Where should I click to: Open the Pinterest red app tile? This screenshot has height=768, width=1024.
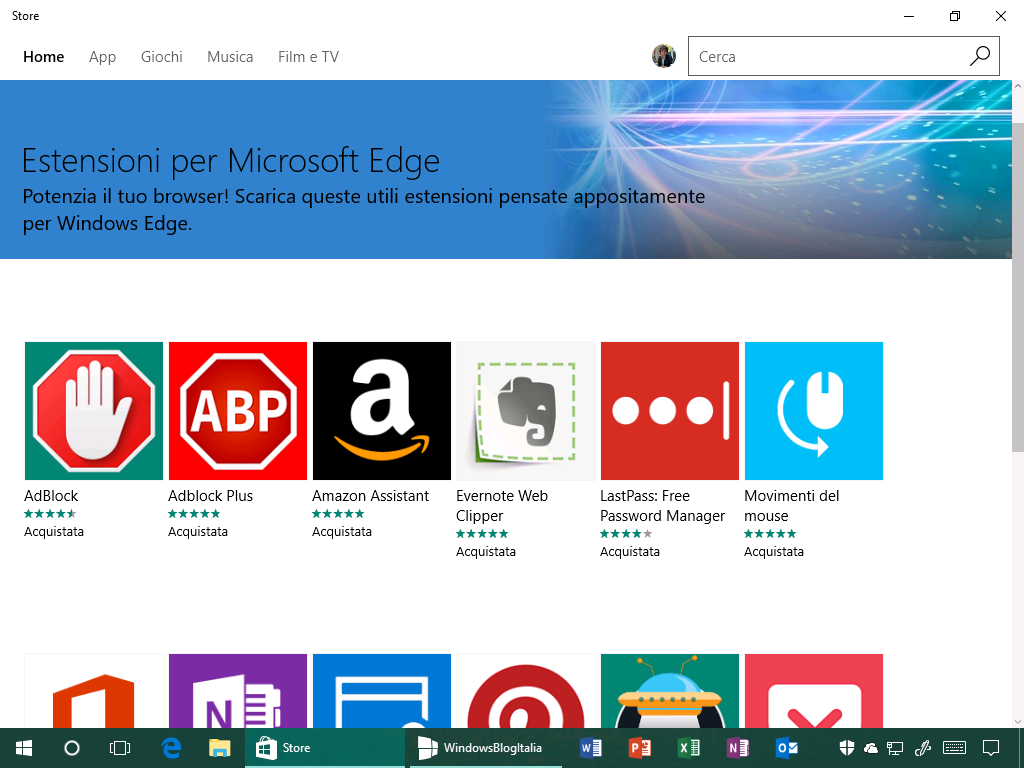(526, 691)
